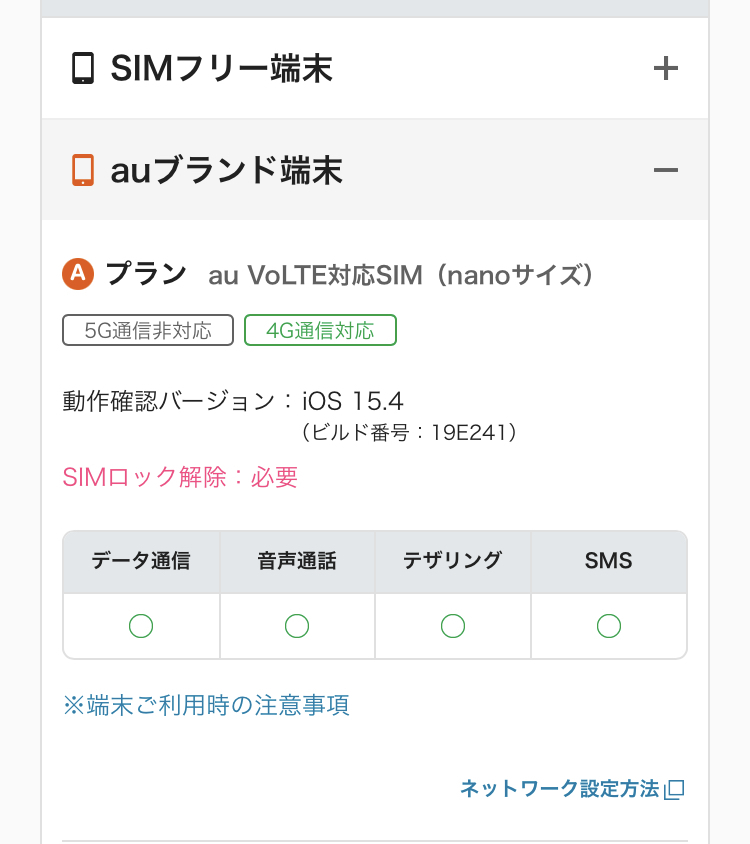Open the 端末ご利用時の注意事項 link
The width and height of the screenshot is (750, 844).
206,705
